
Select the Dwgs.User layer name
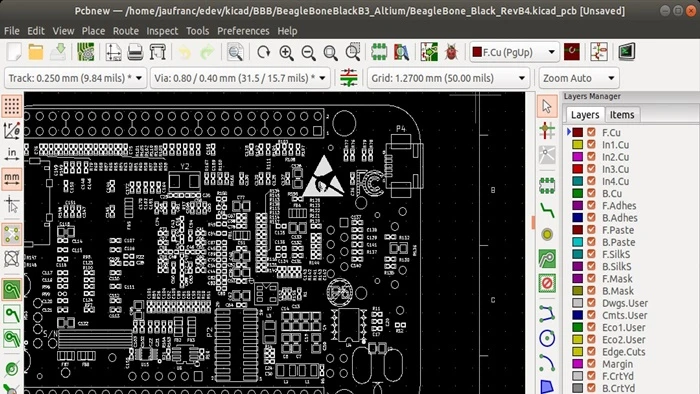pos(625,303)
